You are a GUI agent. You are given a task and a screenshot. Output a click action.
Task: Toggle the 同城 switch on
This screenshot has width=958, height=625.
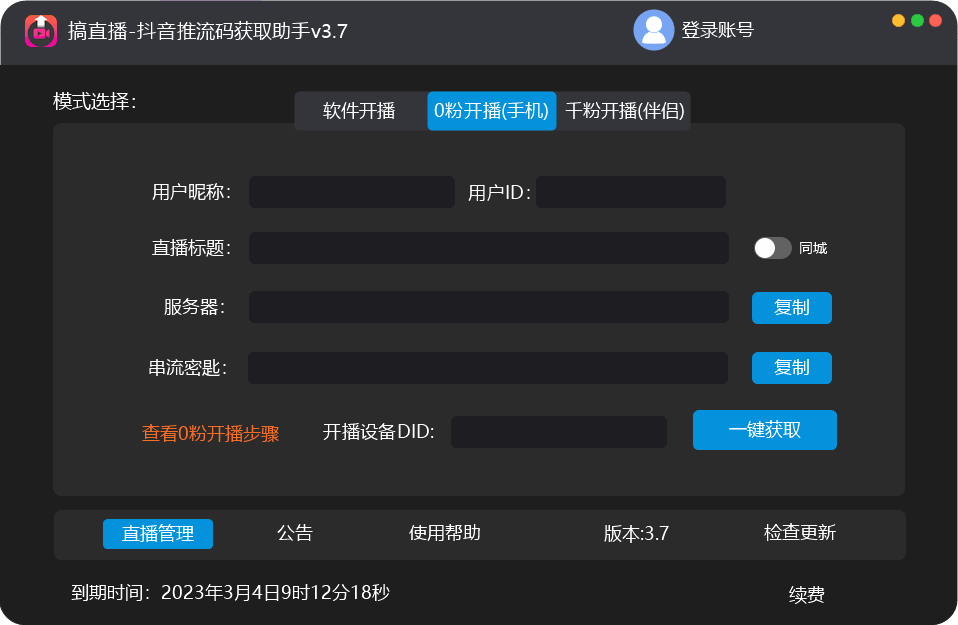pyautogui.click(x=771, y=247)
